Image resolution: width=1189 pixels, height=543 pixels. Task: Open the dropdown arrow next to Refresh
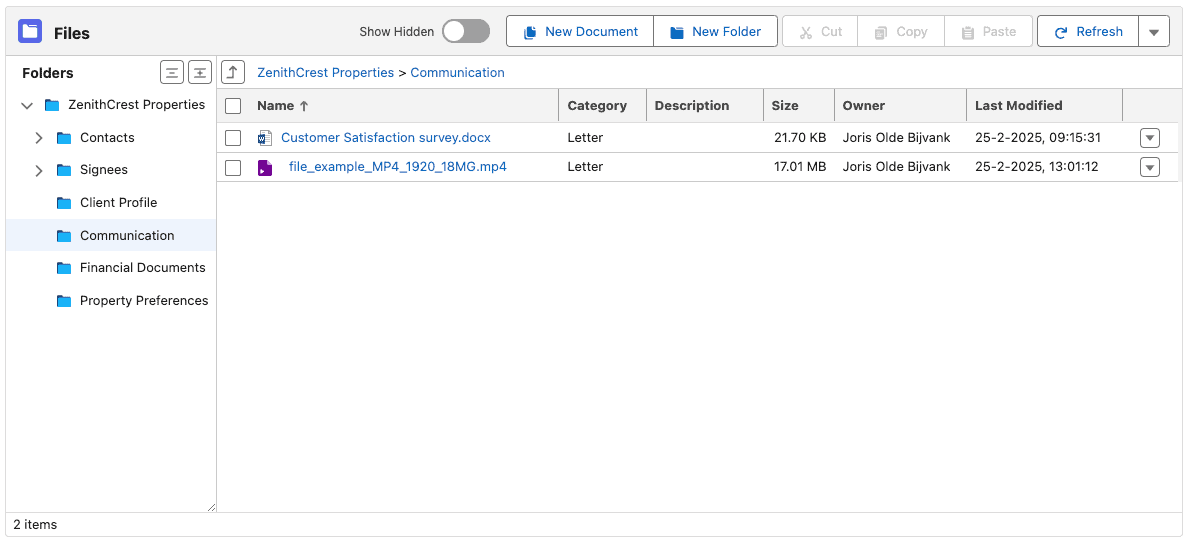point(1154,32)
